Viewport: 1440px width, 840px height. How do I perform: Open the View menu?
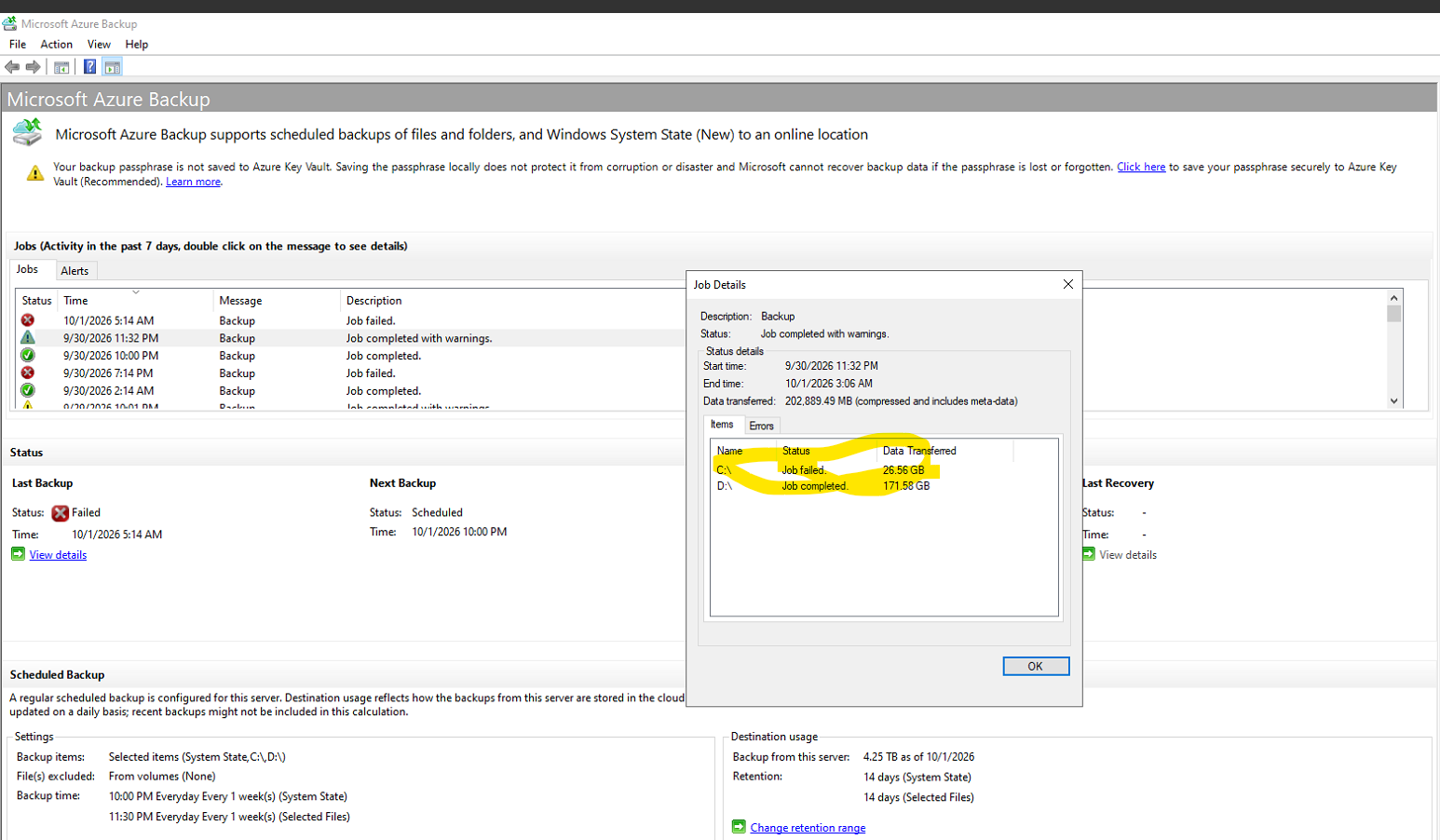coord(99,45)
